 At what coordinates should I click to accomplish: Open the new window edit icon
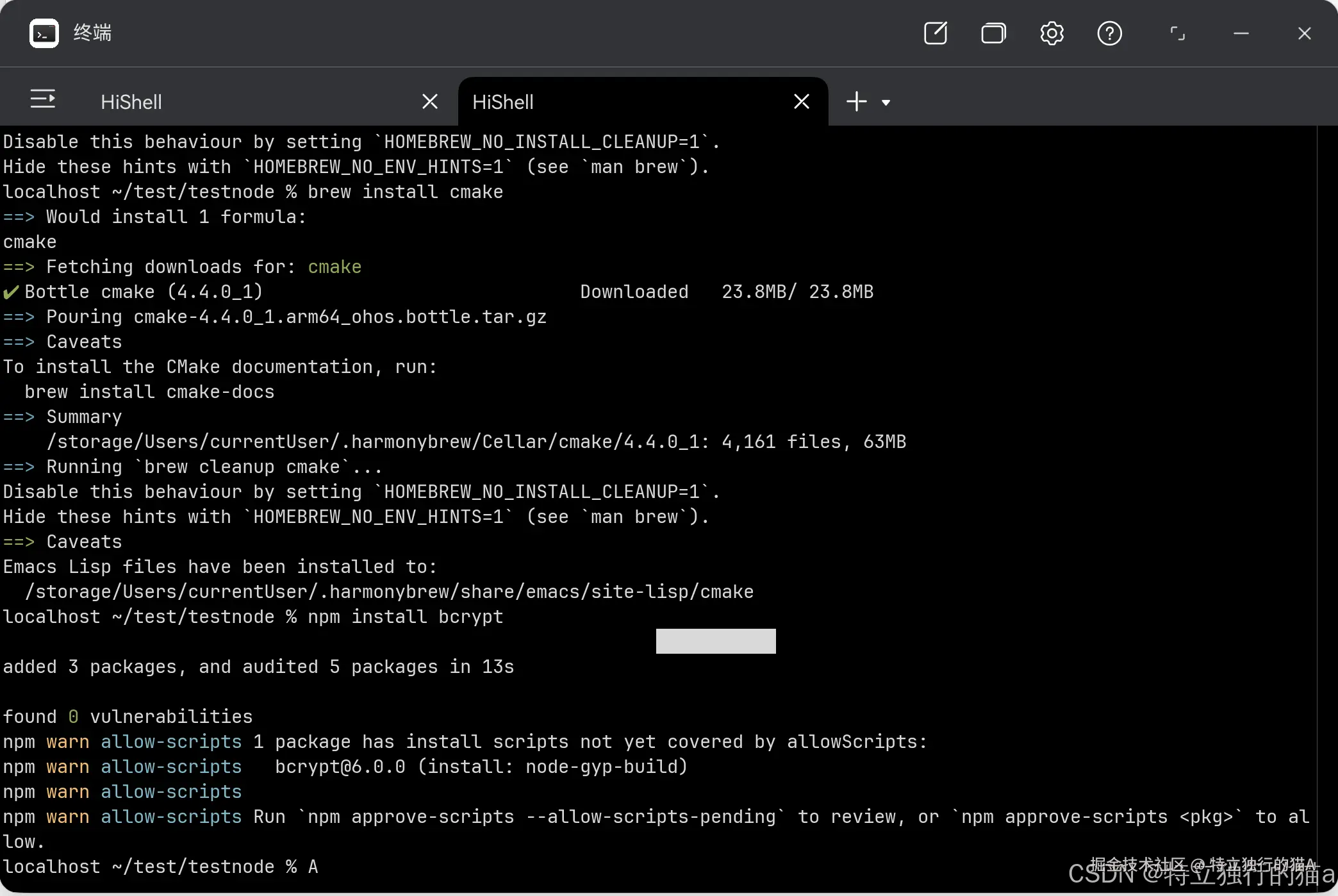936,33
